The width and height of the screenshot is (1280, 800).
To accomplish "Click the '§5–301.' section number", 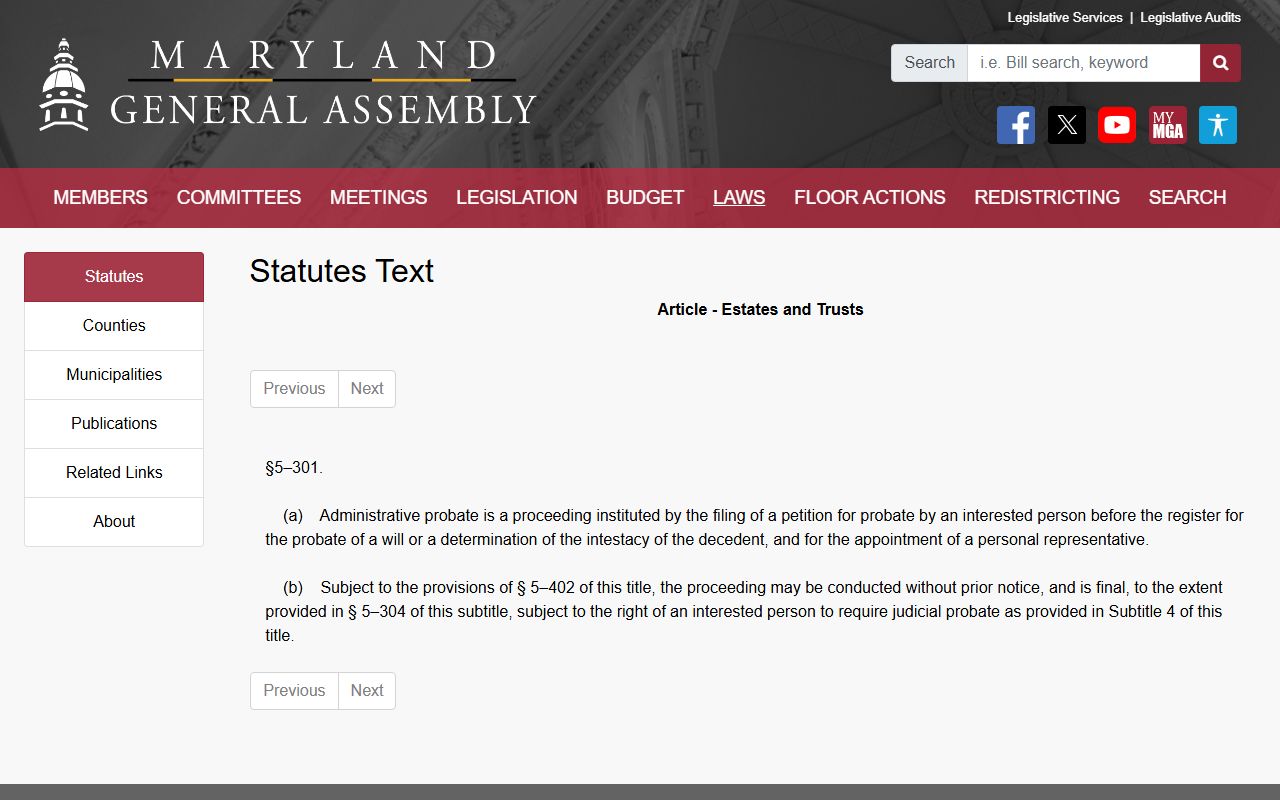I will coord(294,468).
